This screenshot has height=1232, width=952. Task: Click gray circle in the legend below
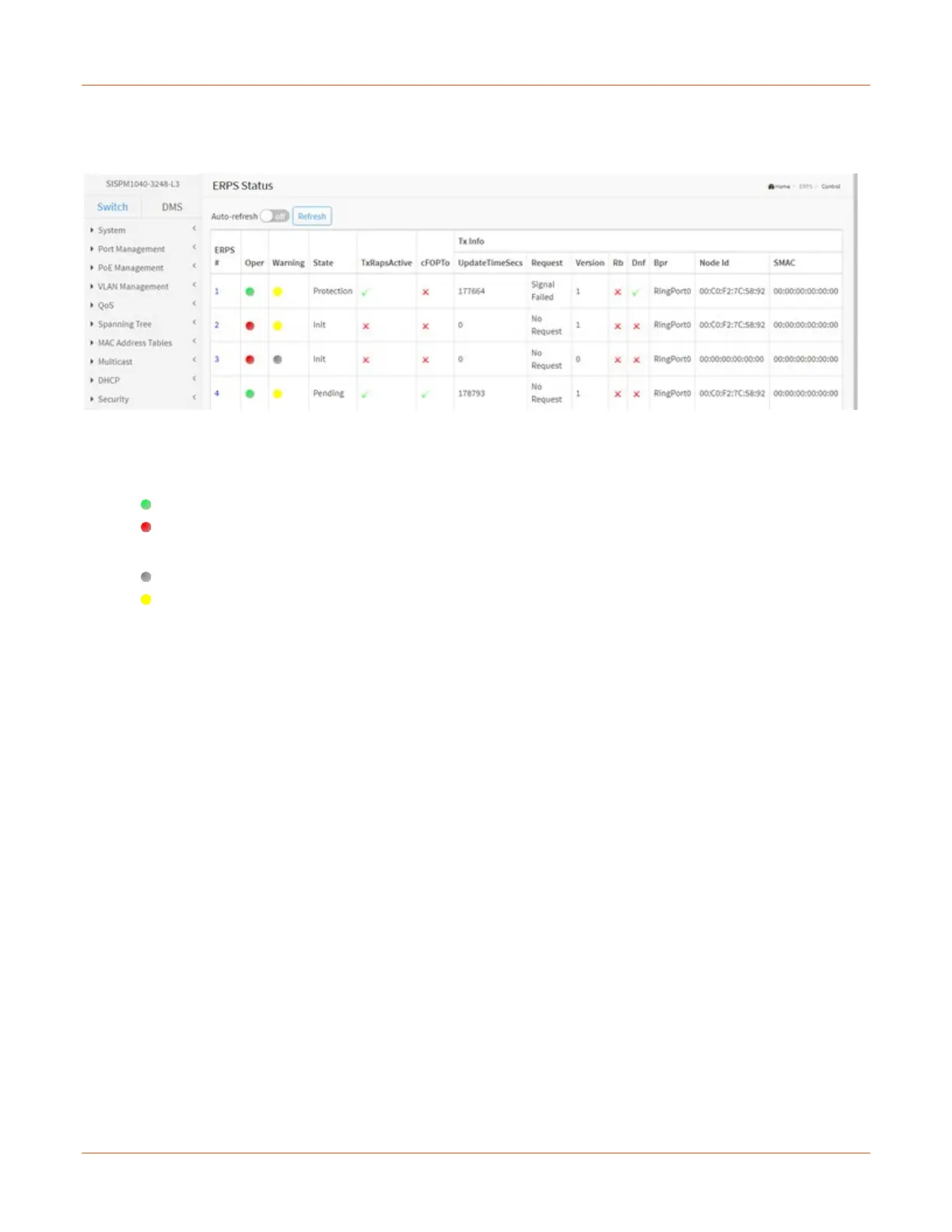(145, 577)
